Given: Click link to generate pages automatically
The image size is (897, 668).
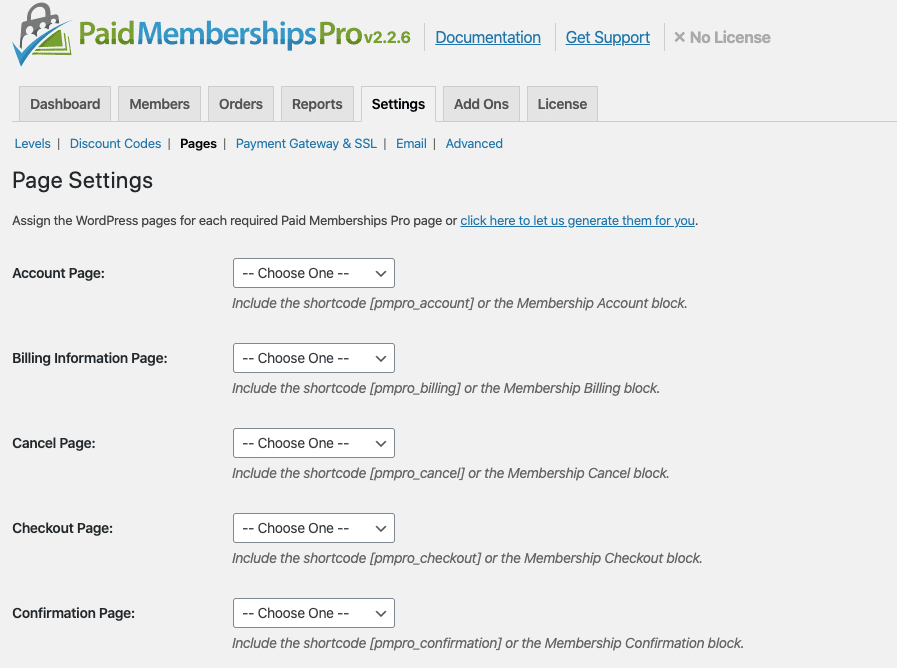Looking at the screenshot, I should pyautogui.click(x=578, y=221).
